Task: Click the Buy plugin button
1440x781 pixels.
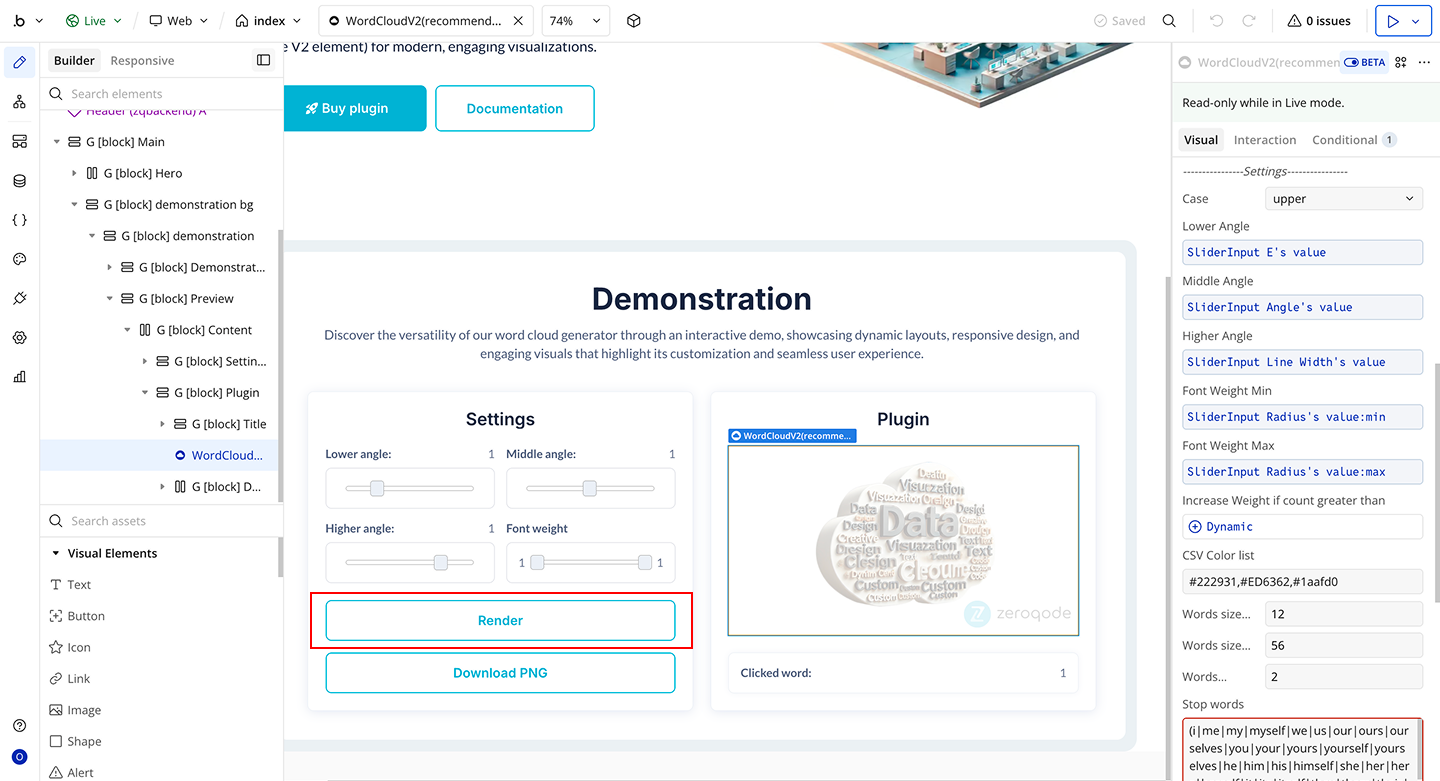Action: pyautogui.click(x=355, y=108)
